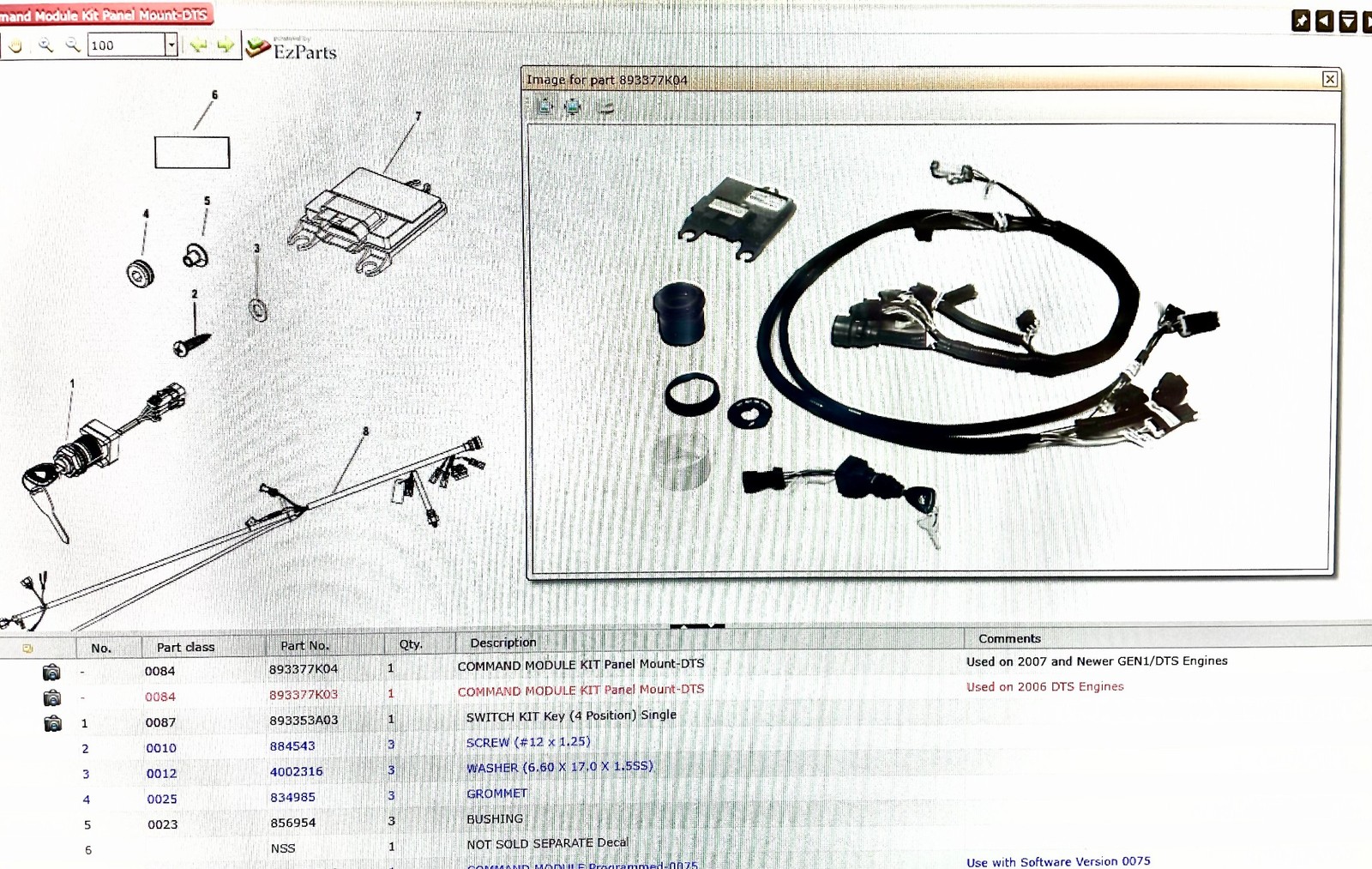This screenshot has width=1372, height=869.
Task: Click the black left triangle navigation button
Action: click(1324, 21)
